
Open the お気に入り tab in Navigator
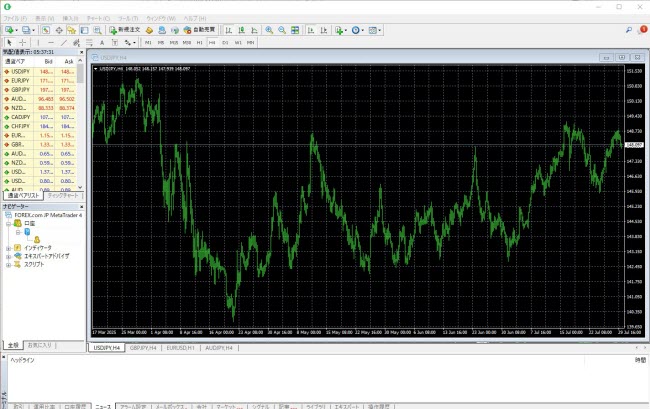click(39, 345)
